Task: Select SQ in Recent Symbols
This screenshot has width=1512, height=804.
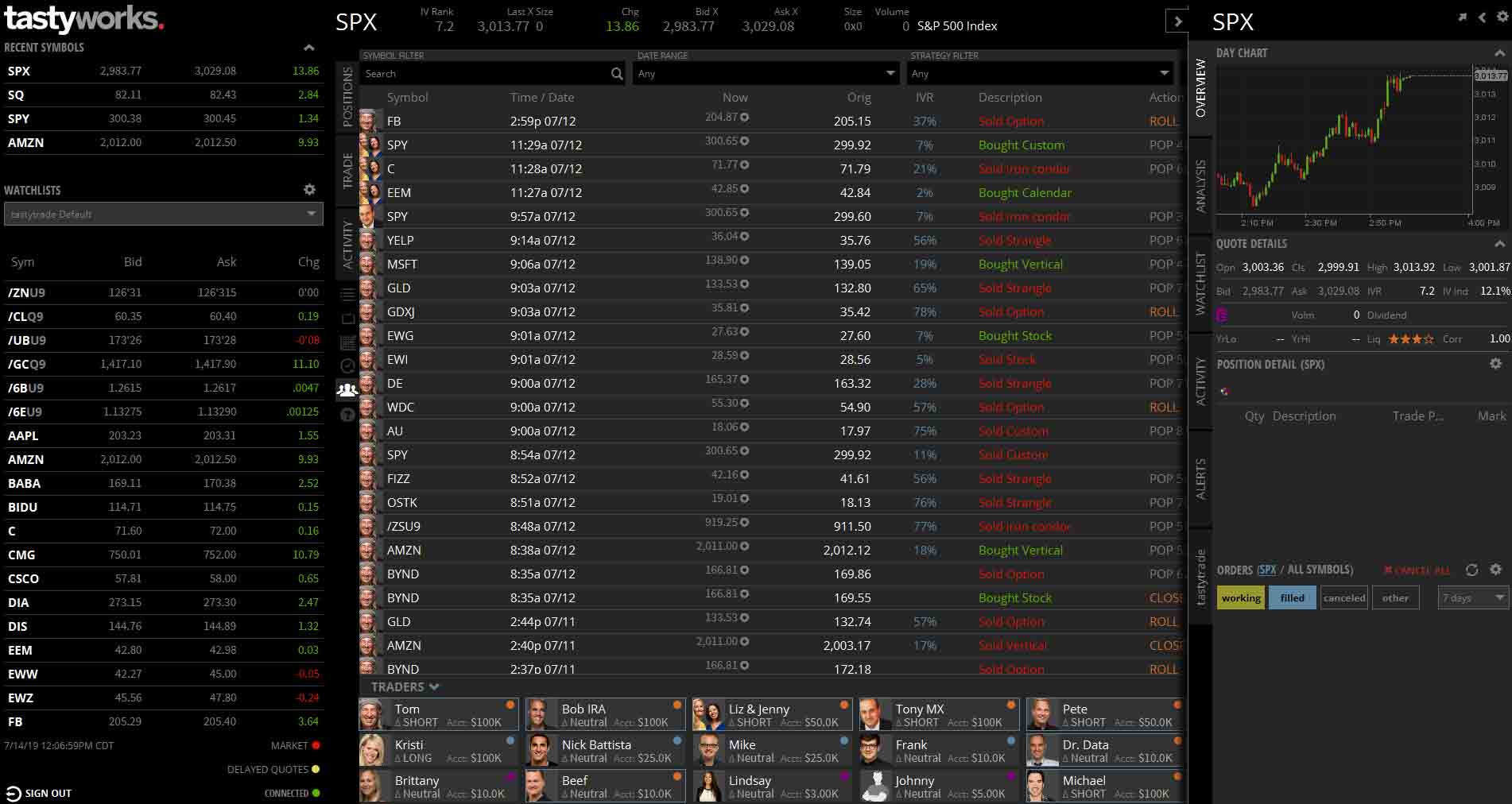Action: coord(163,95)
